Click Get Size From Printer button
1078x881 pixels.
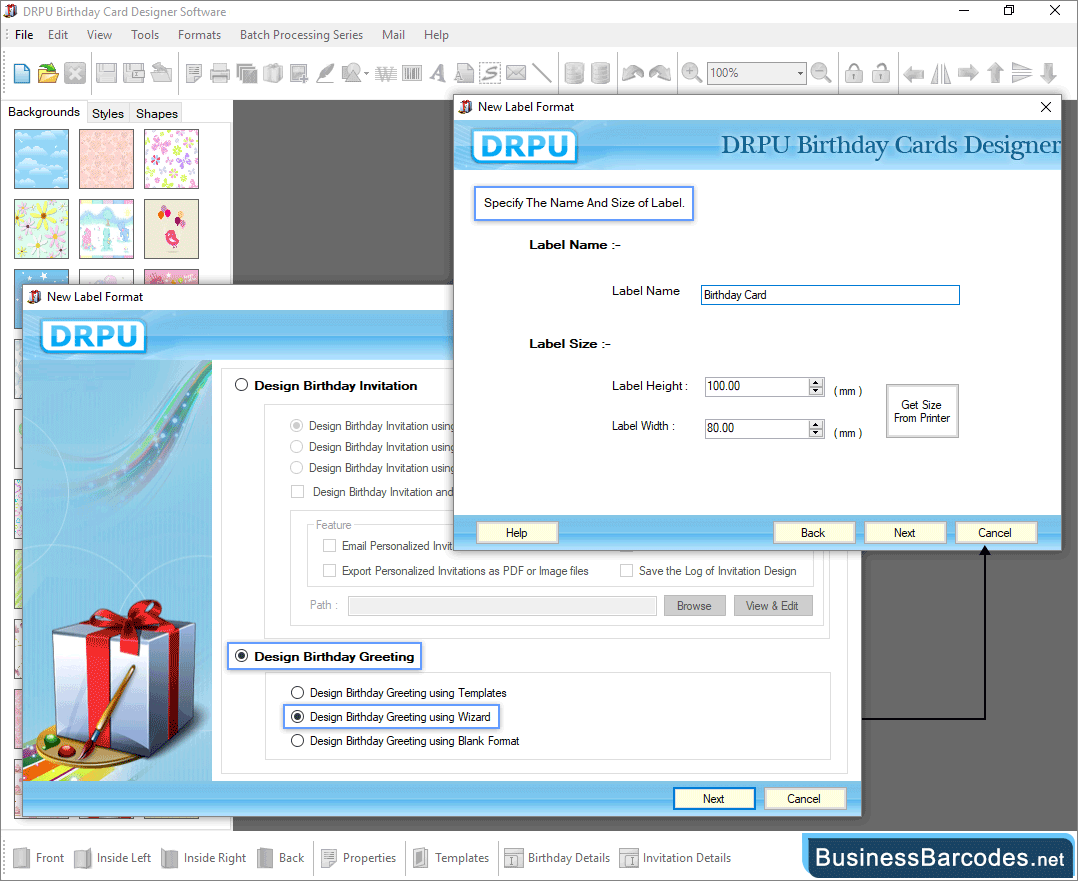click(922, 411)
